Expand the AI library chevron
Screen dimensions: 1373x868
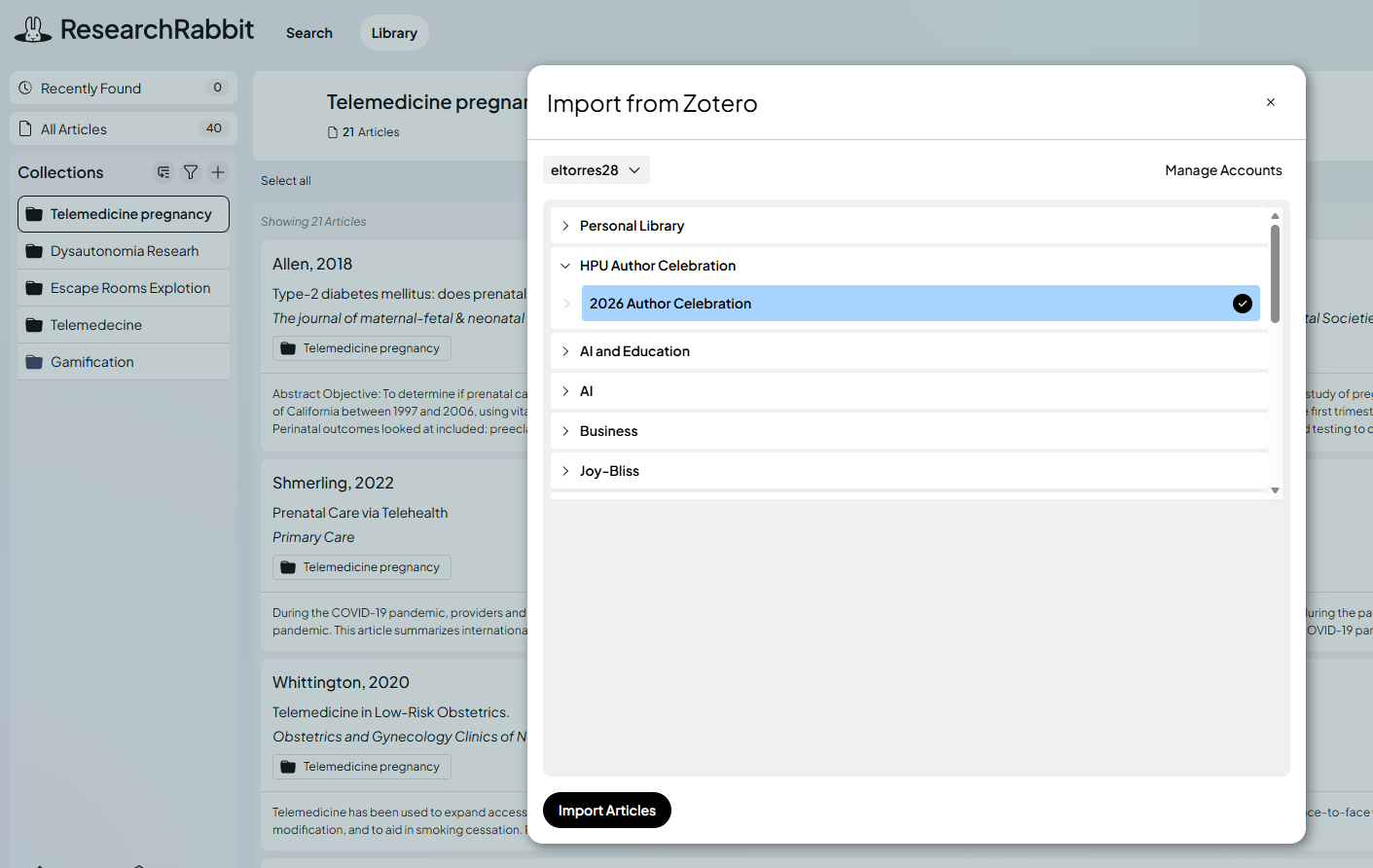tap(565, 391)
